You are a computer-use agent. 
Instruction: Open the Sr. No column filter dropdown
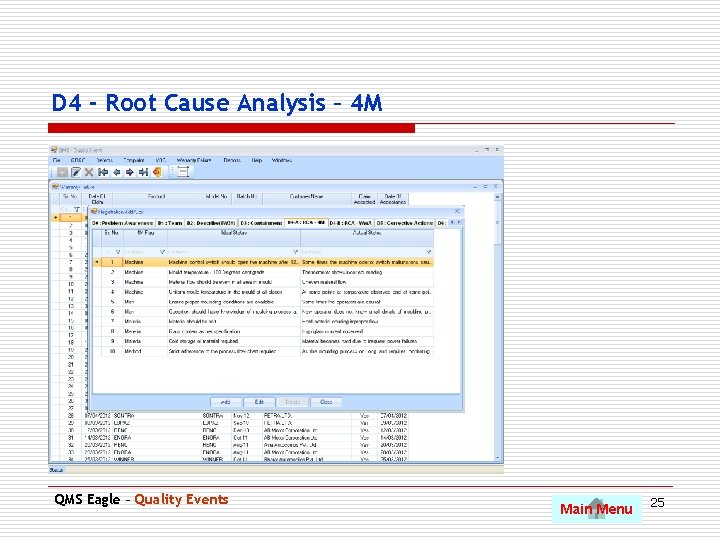pos(118,252)
